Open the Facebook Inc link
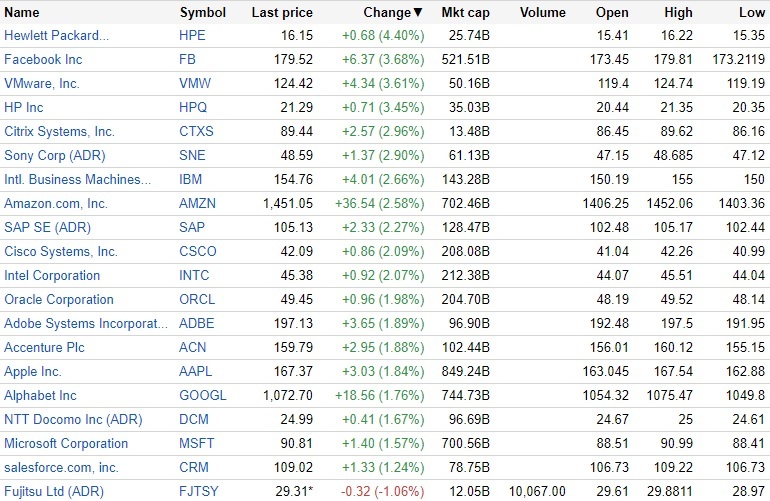Image resolution: width=770 pixels, height=501 pixels. coord(43,60)
